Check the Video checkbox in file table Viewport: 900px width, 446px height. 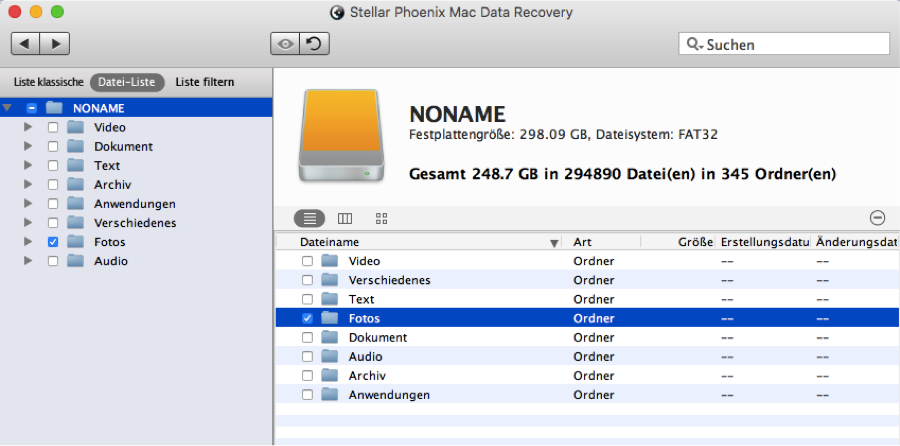[x=308, y=261]
